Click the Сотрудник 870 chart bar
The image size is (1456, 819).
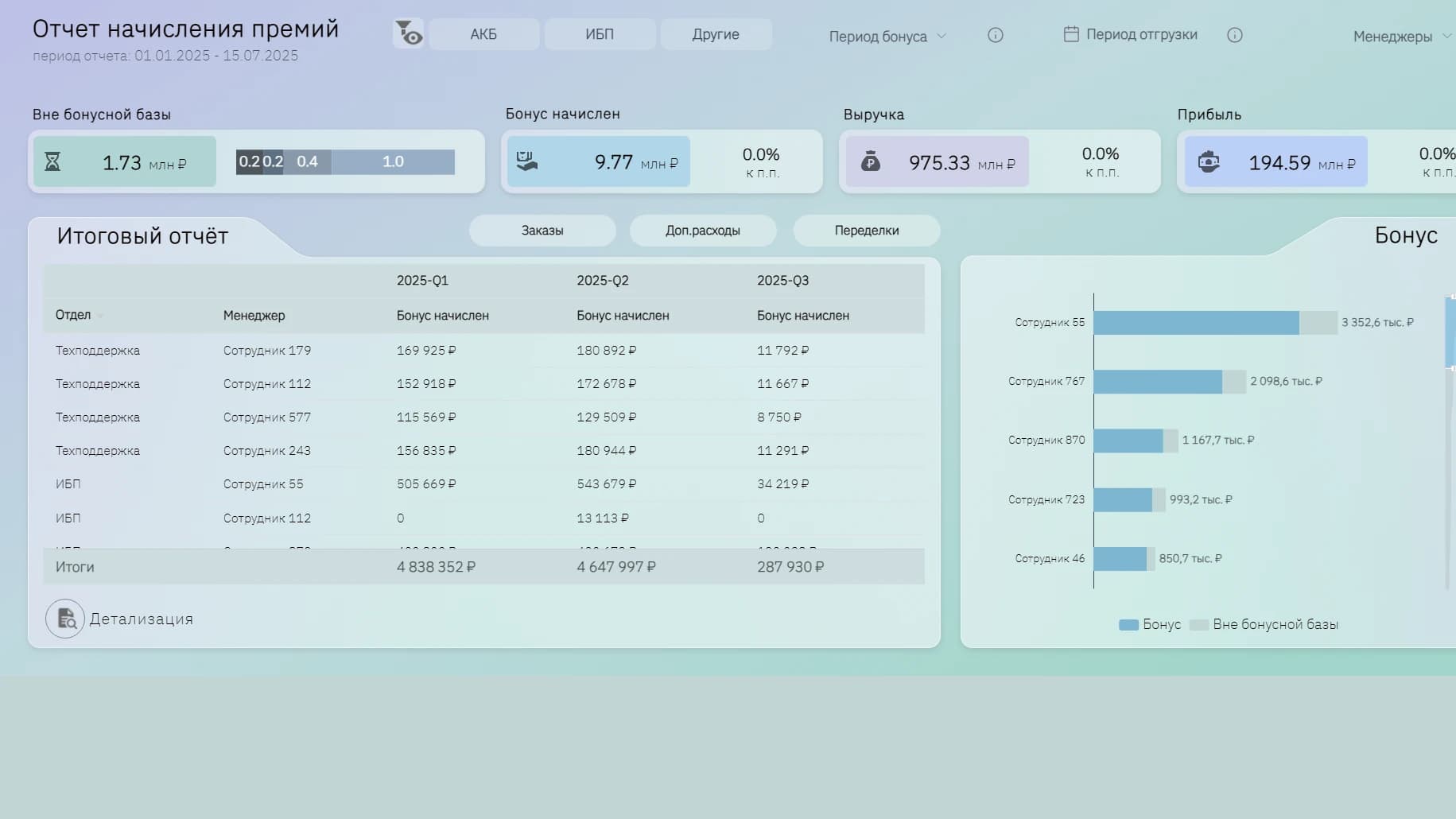pos(1128,441)
